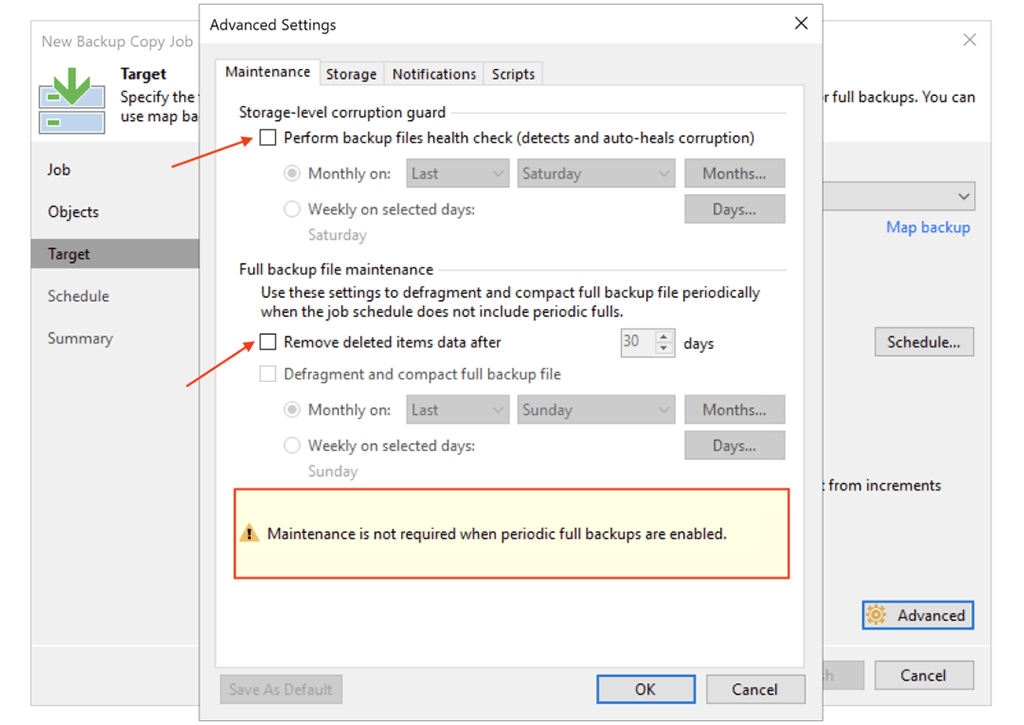The width and height of the screenshot is (1024, 725).
Task: Confirm Advanced Settings with OK
Action: coord(646,690)
